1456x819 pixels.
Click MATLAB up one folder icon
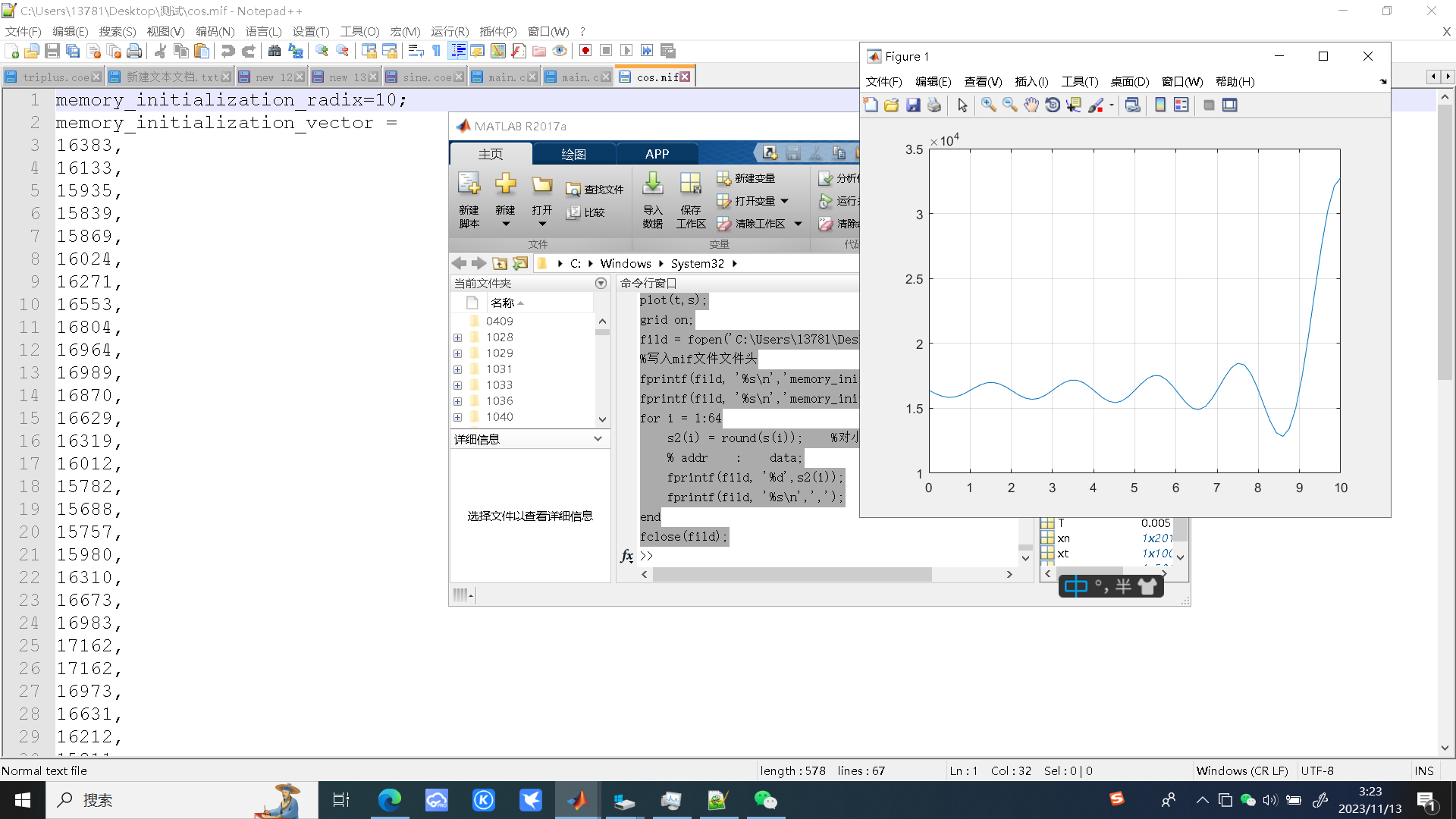(x=500, y=263)
